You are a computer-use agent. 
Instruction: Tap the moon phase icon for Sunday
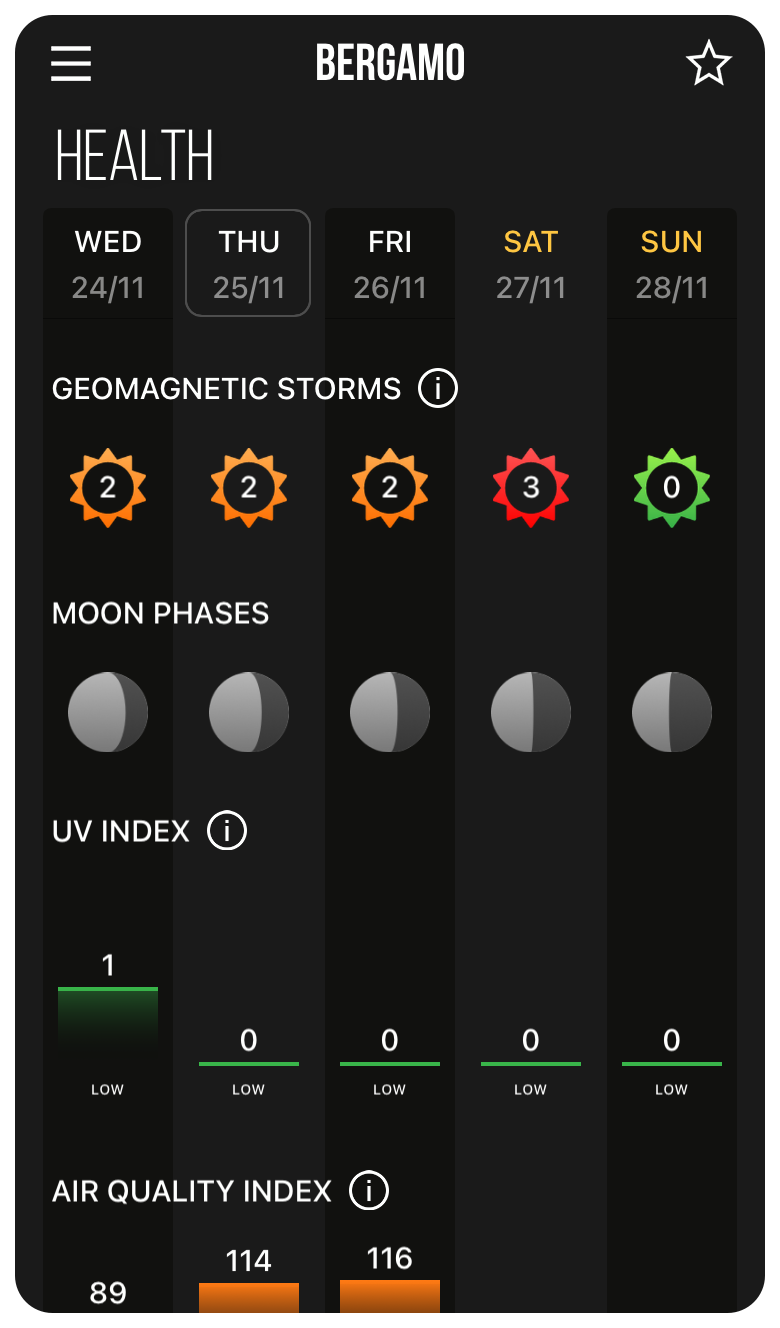pyautogui.click(x=671, y=711)
